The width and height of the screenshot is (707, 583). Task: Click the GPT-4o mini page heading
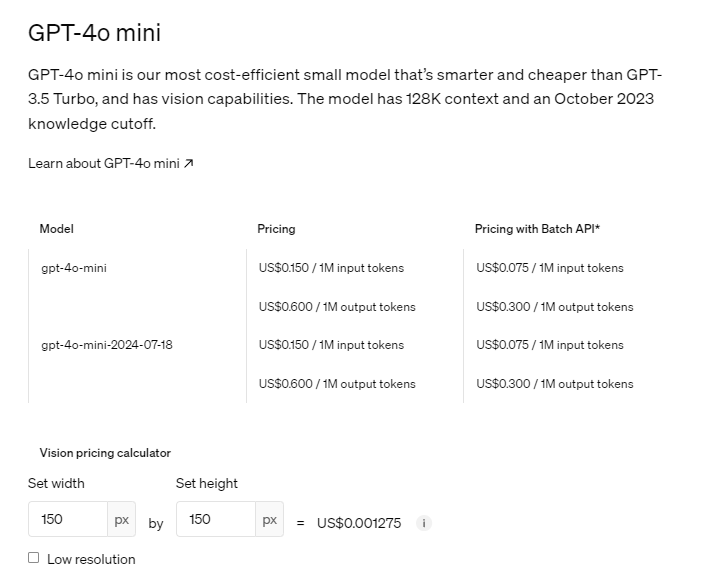tap(94, 33)
